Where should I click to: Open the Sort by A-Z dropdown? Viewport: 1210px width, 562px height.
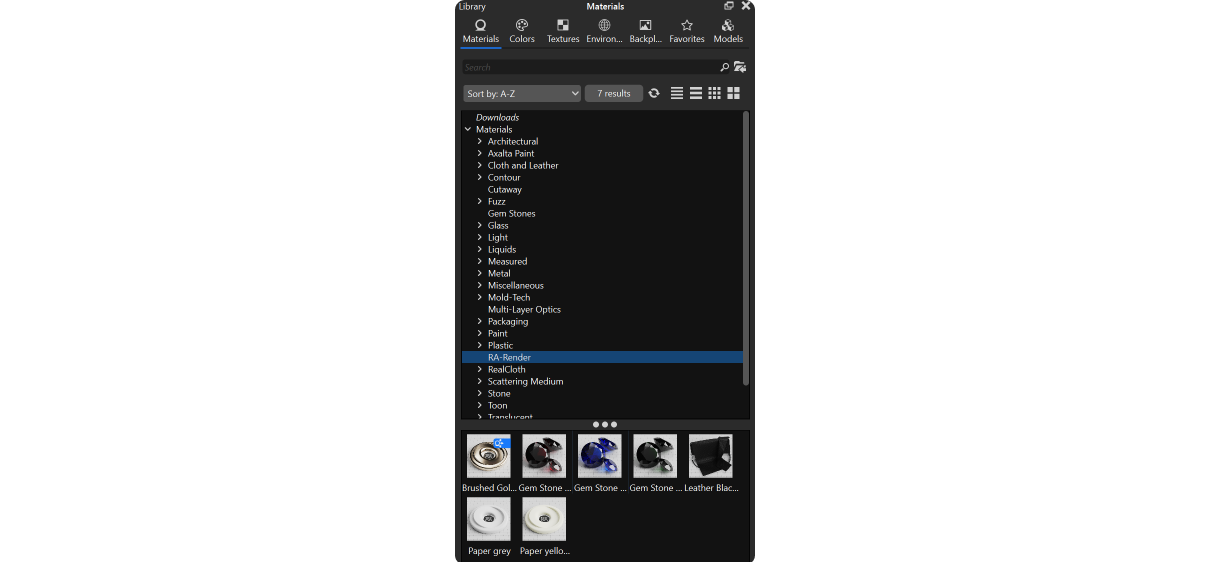coord(522,93)
